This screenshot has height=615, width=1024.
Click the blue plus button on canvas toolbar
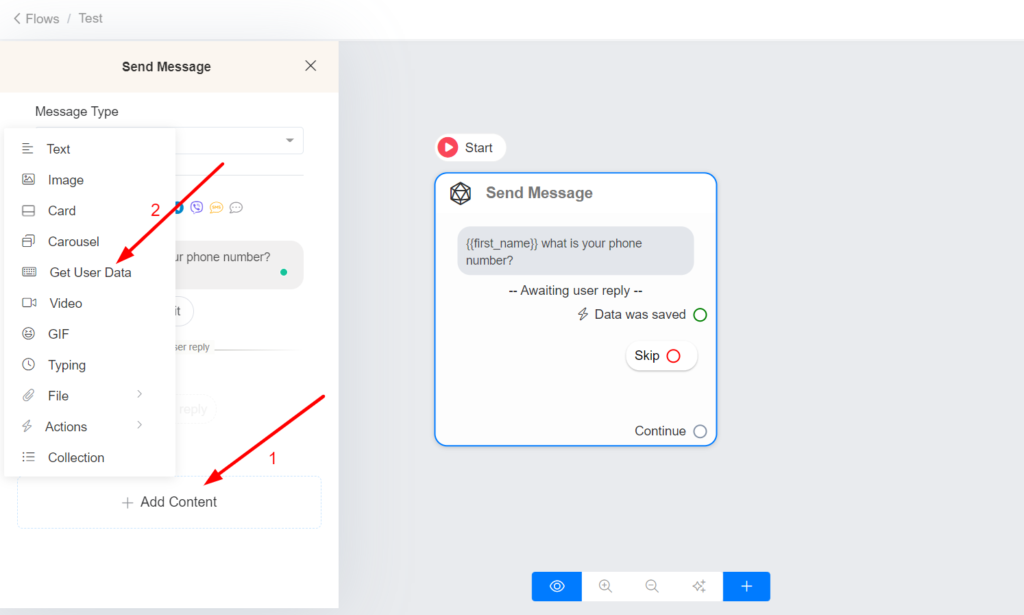coord(746,586)
